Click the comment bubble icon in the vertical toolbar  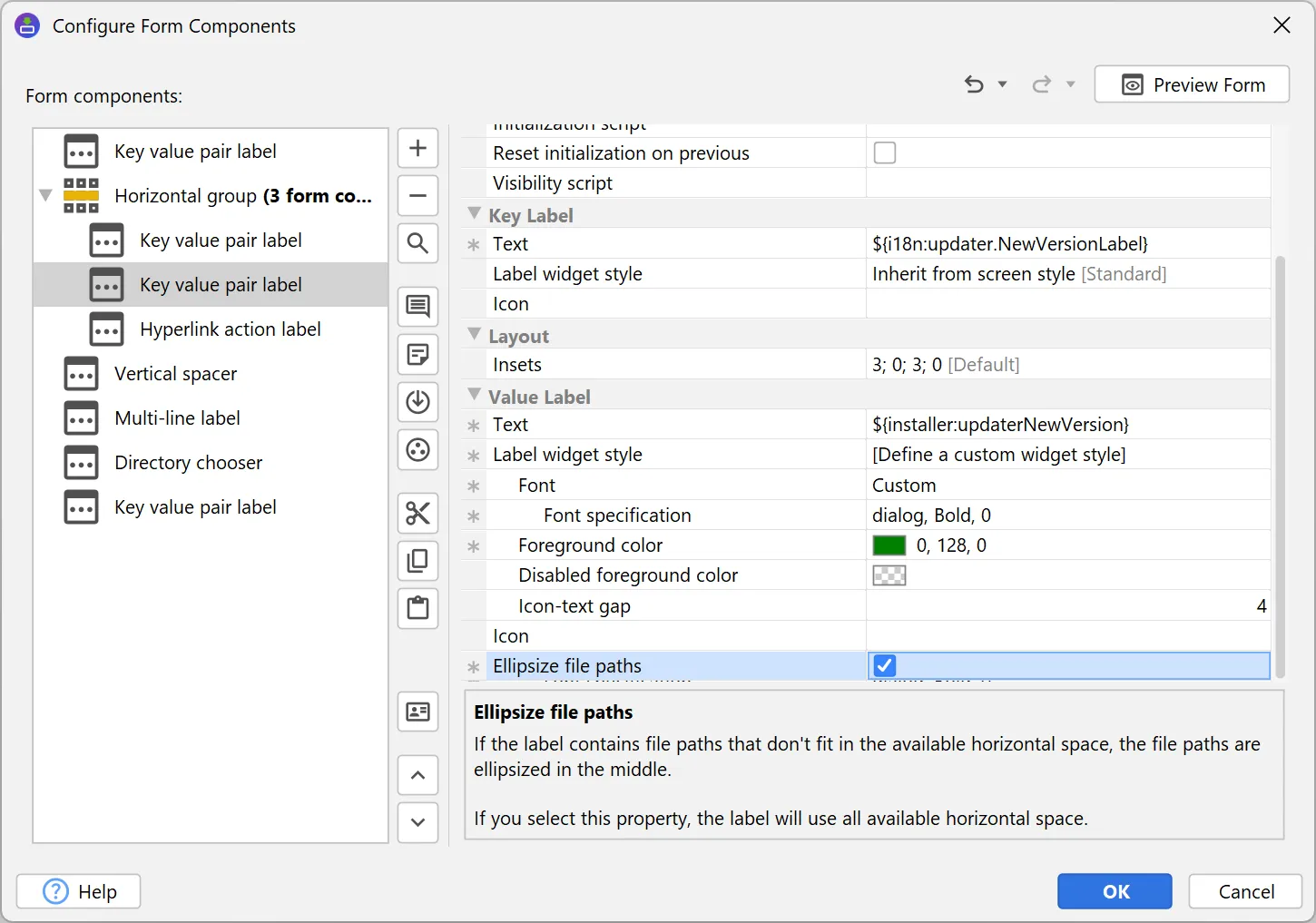click(x=417, y=307)
